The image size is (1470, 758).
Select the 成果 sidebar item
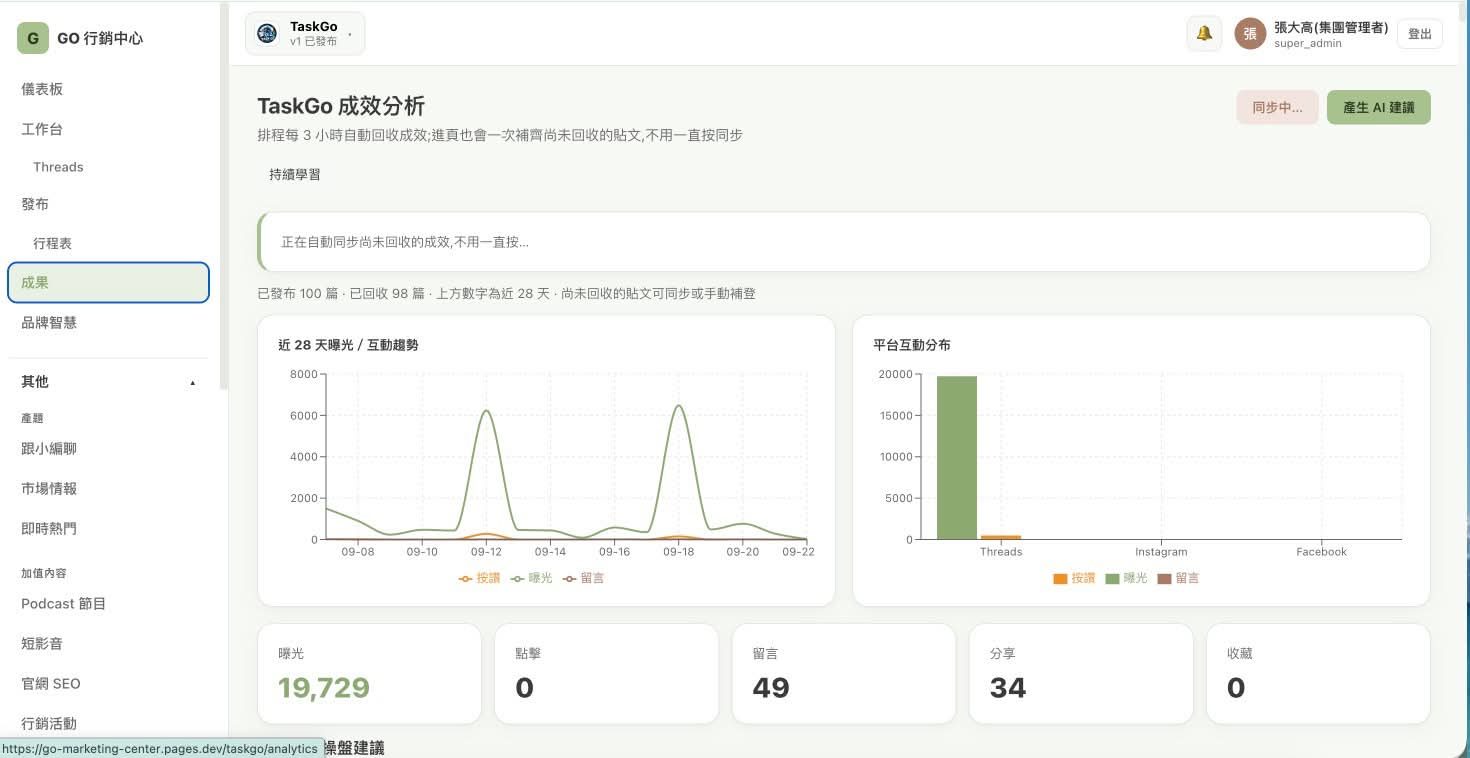(x=108, y=282)
